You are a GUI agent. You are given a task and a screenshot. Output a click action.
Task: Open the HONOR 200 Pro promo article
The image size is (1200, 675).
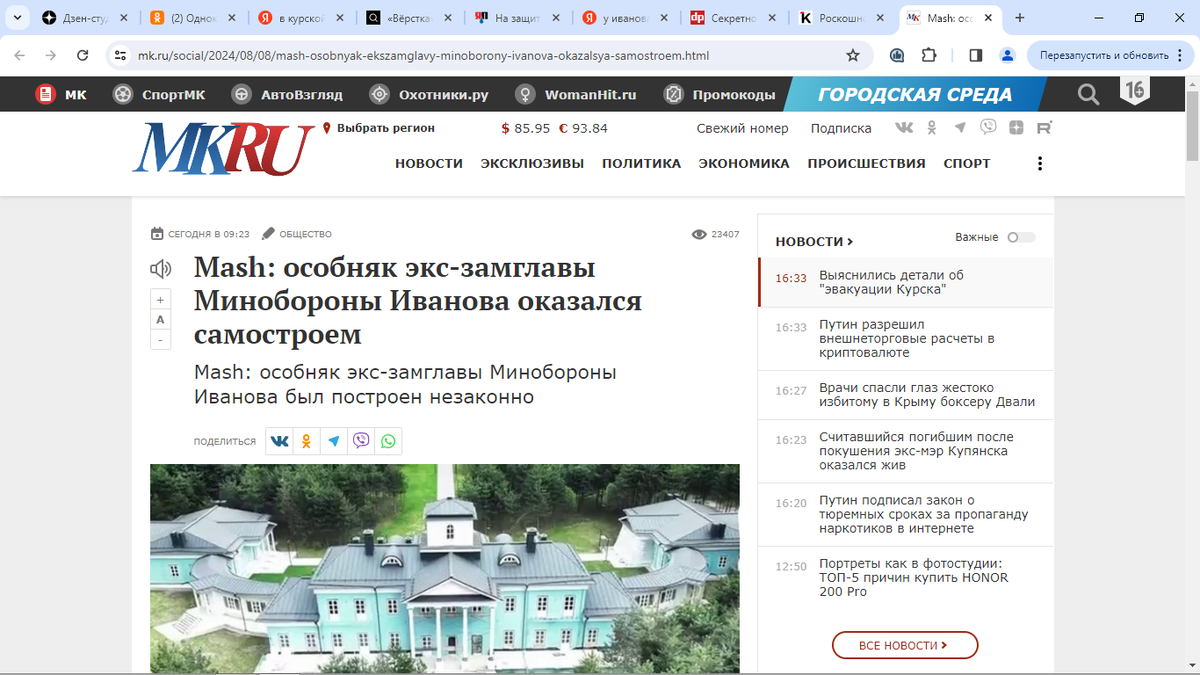pos(905,578)
